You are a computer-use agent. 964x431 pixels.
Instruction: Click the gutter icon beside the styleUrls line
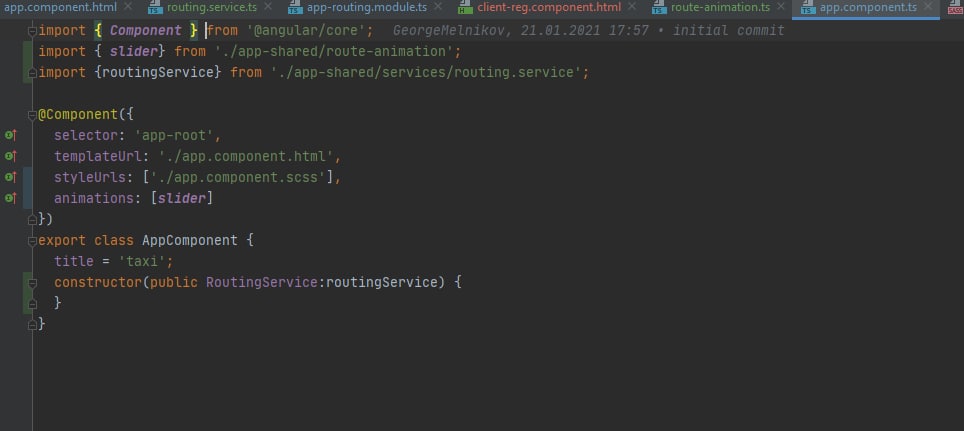pyautogui.click(x=10, y=177)
